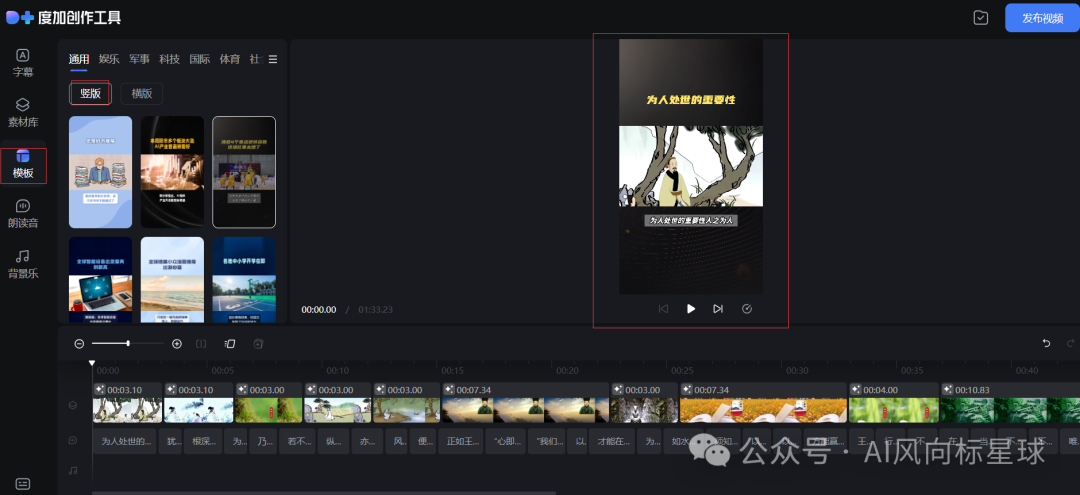Open the 背景乐 background music panel
Viewport: 1080px width, 495px height.
(x=22, y=264)
